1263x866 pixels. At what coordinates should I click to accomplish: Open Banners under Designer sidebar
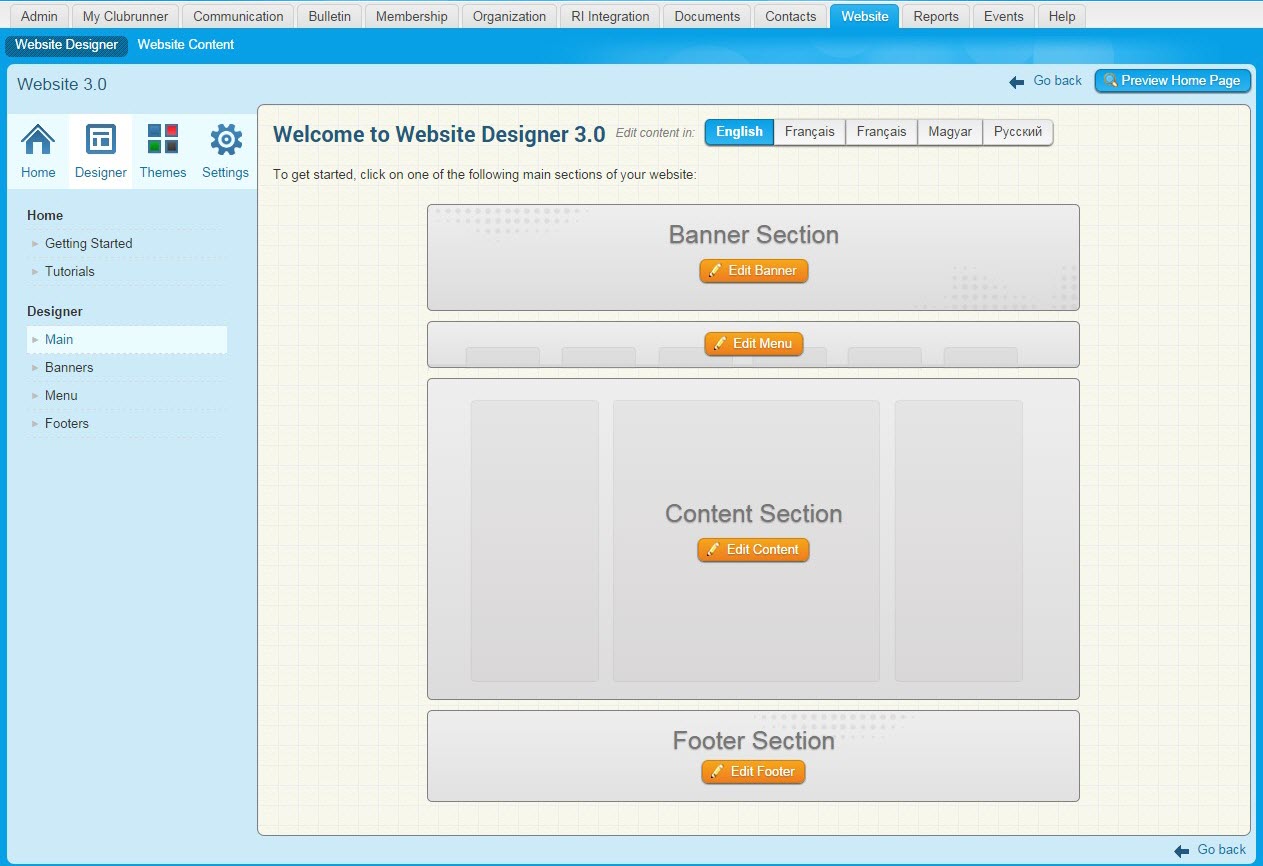pyautogui.click(x=69, y=367)
